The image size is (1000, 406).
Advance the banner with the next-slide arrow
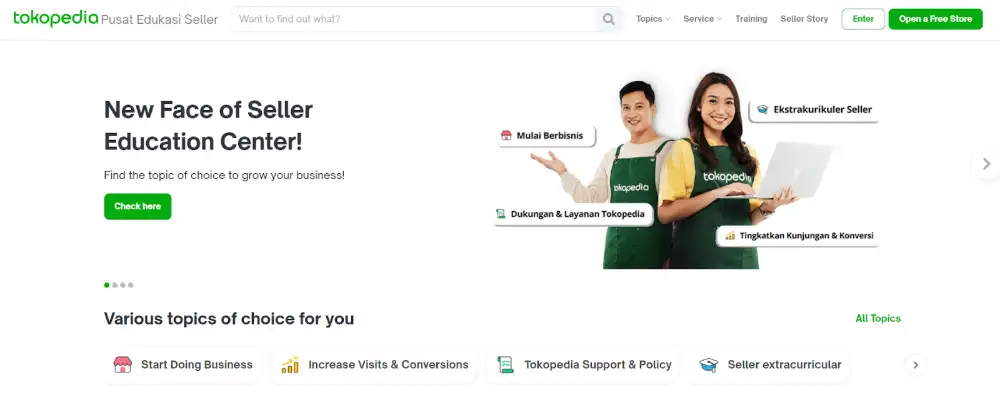coord(986,164)
